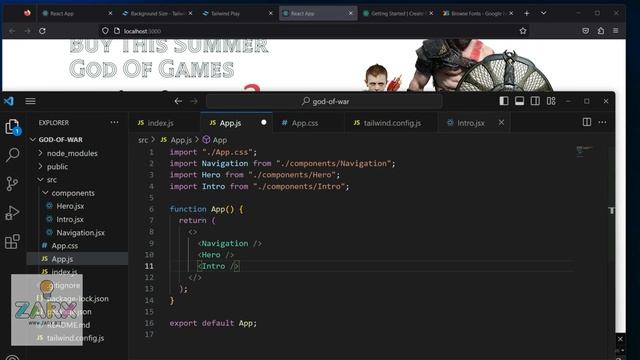The height and width of the screenshot is (360, 640).
Task: Open Firefox application menu
Action: pyautogui.click(x=616, y=31)
